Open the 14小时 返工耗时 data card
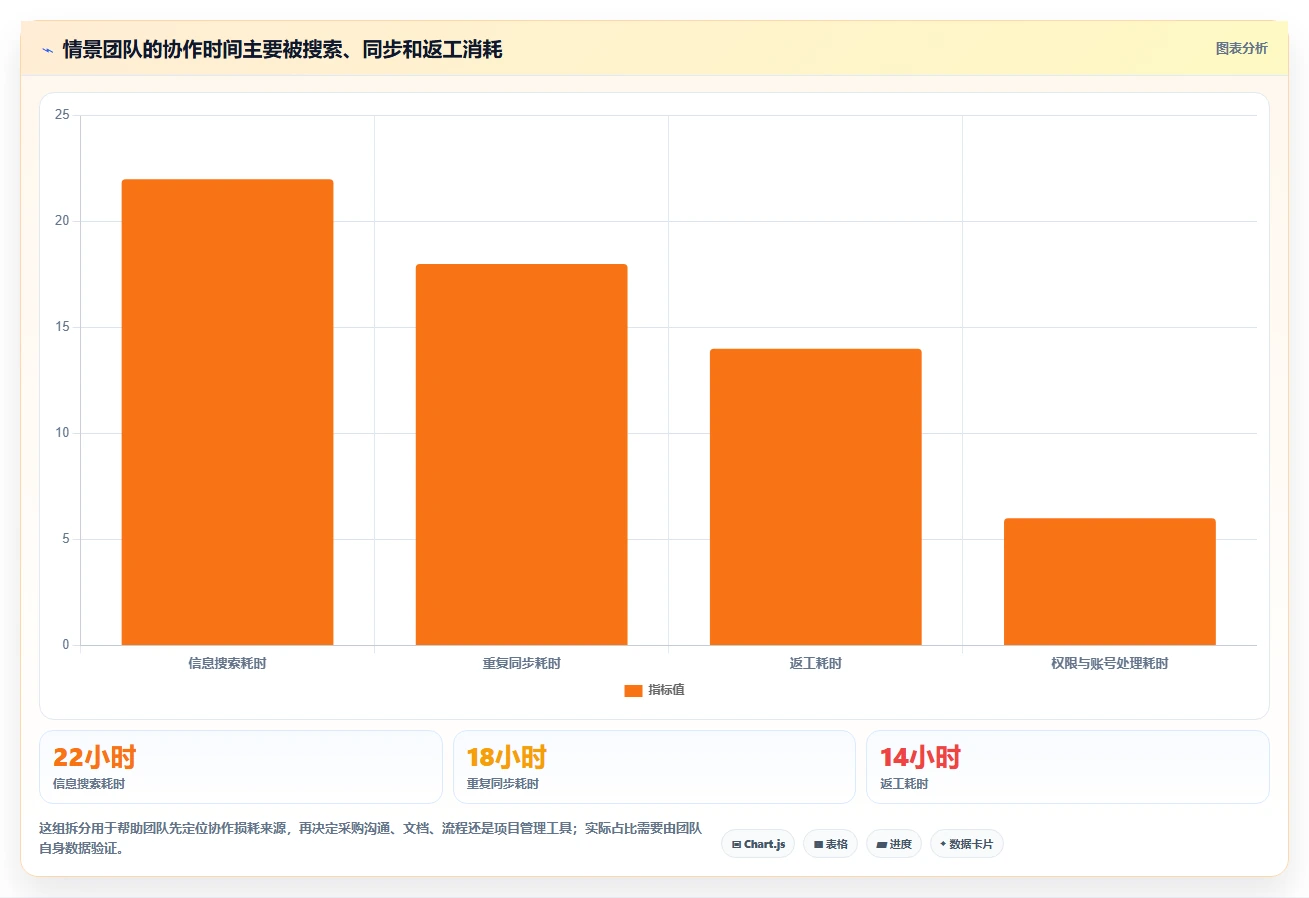This screenshot has width=1309, height=898. [x=1067, y=767]
